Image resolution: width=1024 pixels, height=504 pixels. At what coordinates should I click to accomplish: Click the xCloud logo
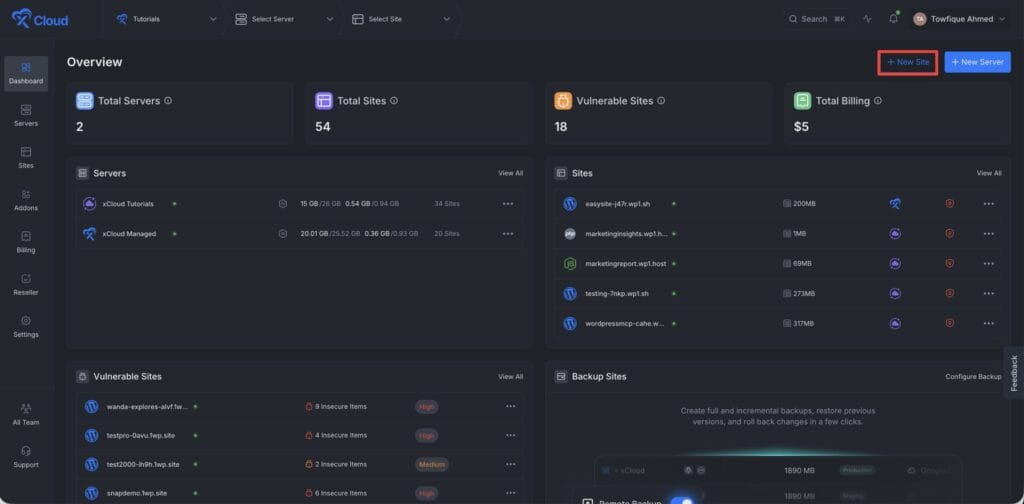point(40,19)
